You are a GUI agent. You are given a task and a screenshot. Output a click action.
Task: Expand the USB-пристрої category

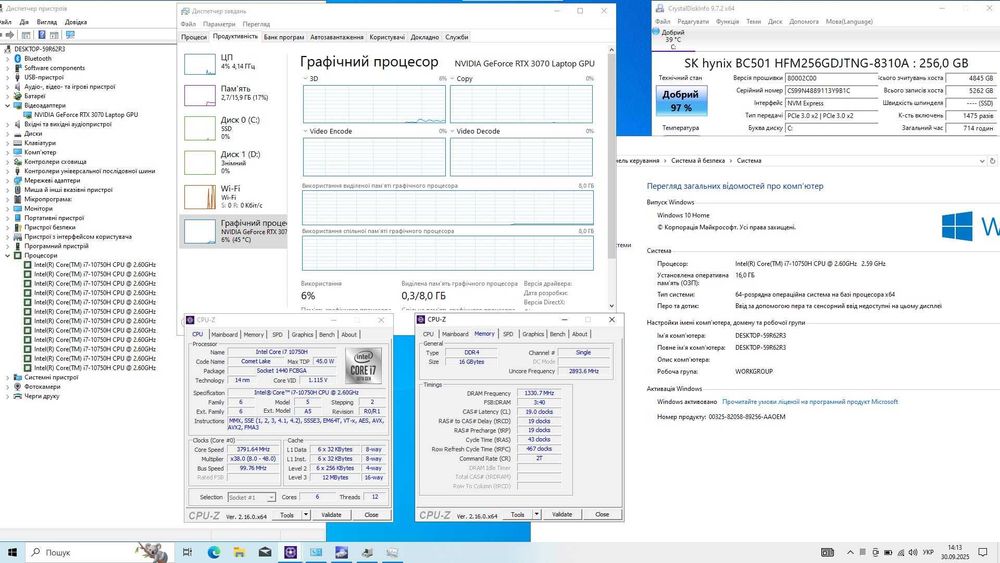(x=8, y=77)
